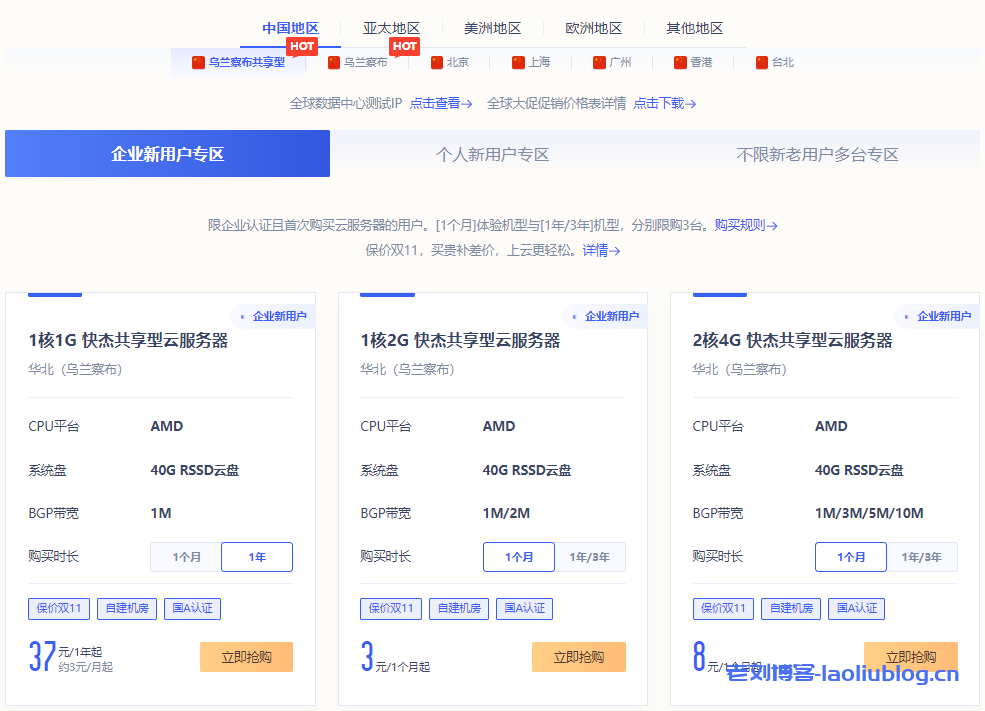Pick the 香港 flag location
985x711 pixels.
[x=693, y=62]
